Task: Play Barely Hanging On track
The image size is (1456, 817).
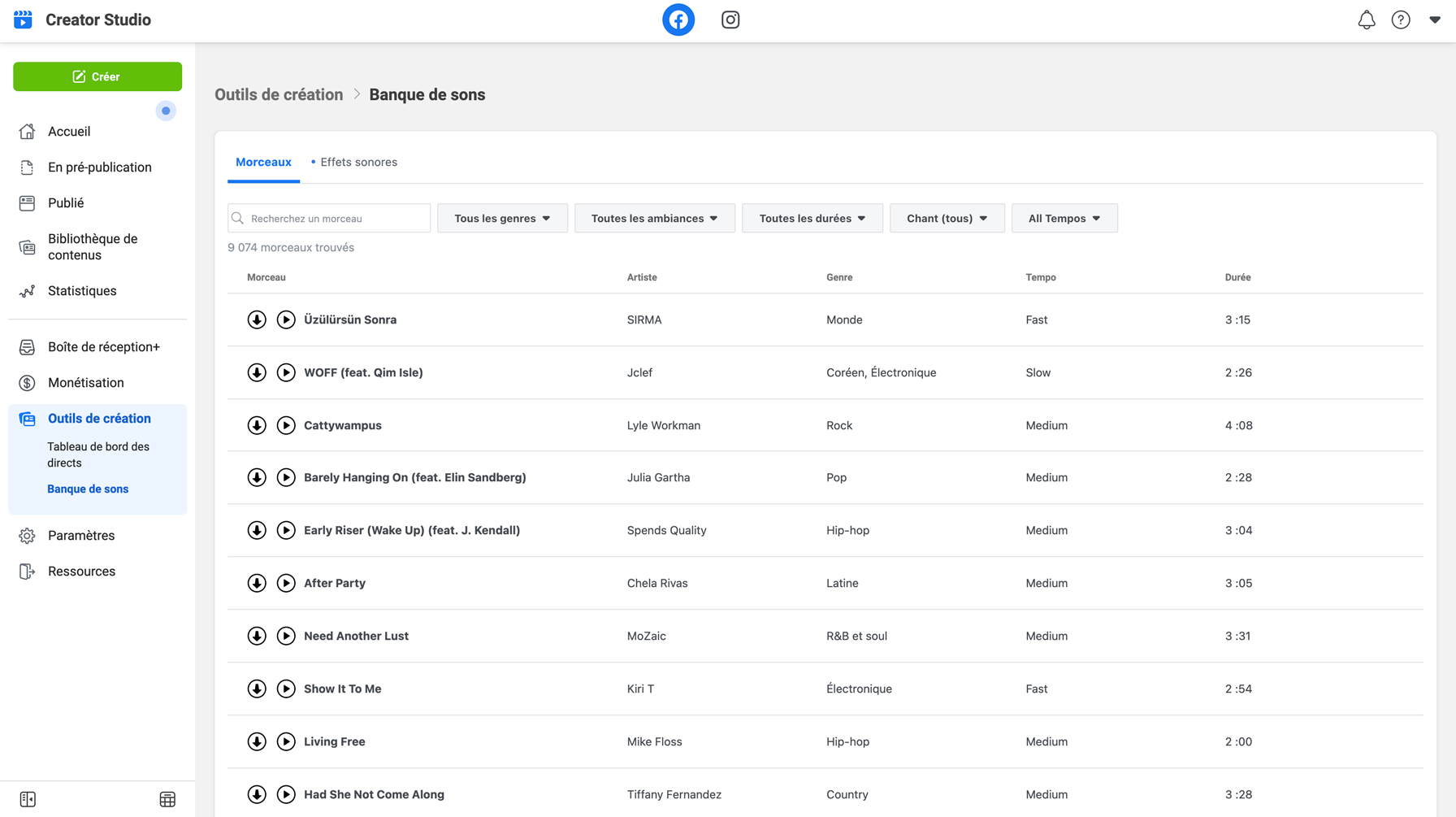Action: click(x=286, y=477)
